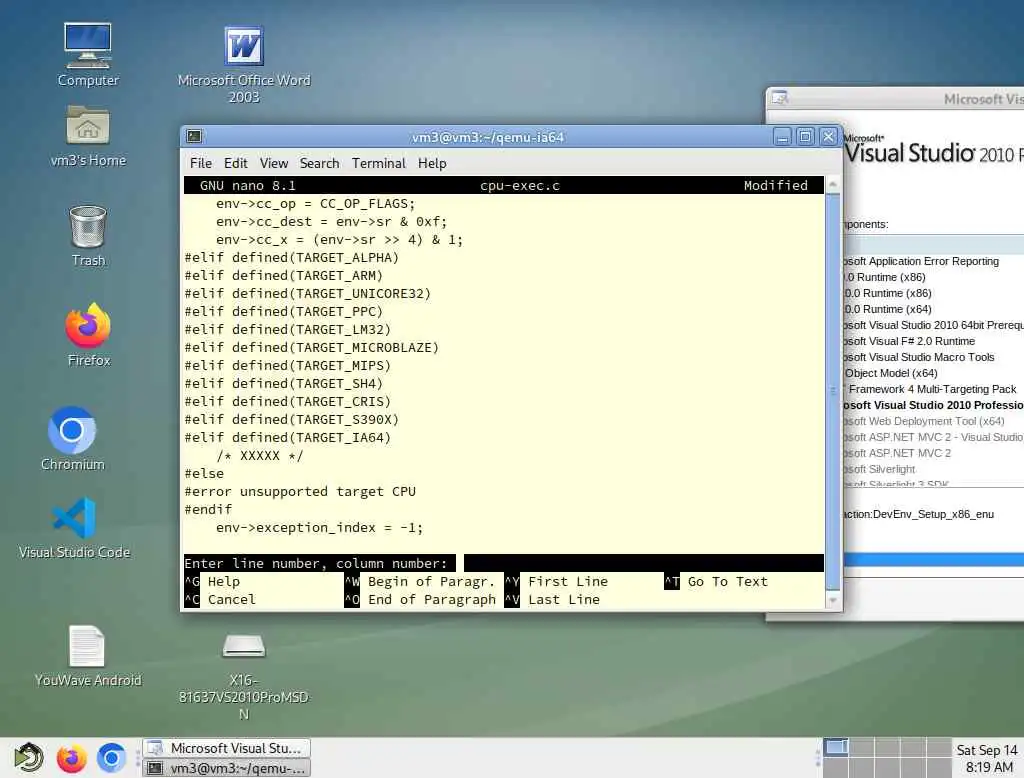Click the line '#elif defined(TARGET_IA64)'
The image size is (1024, 778).
(x=288, y=438)
